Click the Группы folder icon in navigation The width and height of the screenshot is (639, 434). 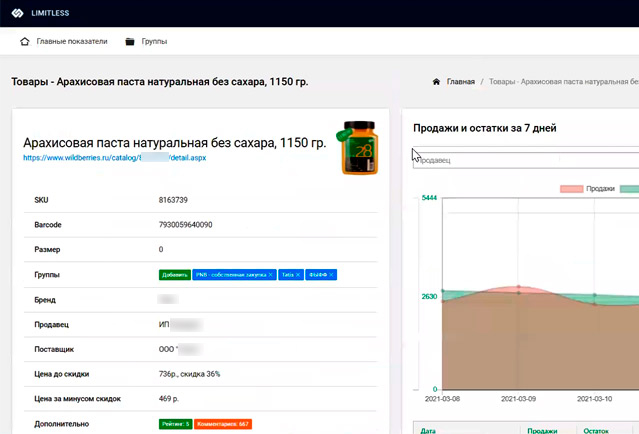[x=130, y=42]
